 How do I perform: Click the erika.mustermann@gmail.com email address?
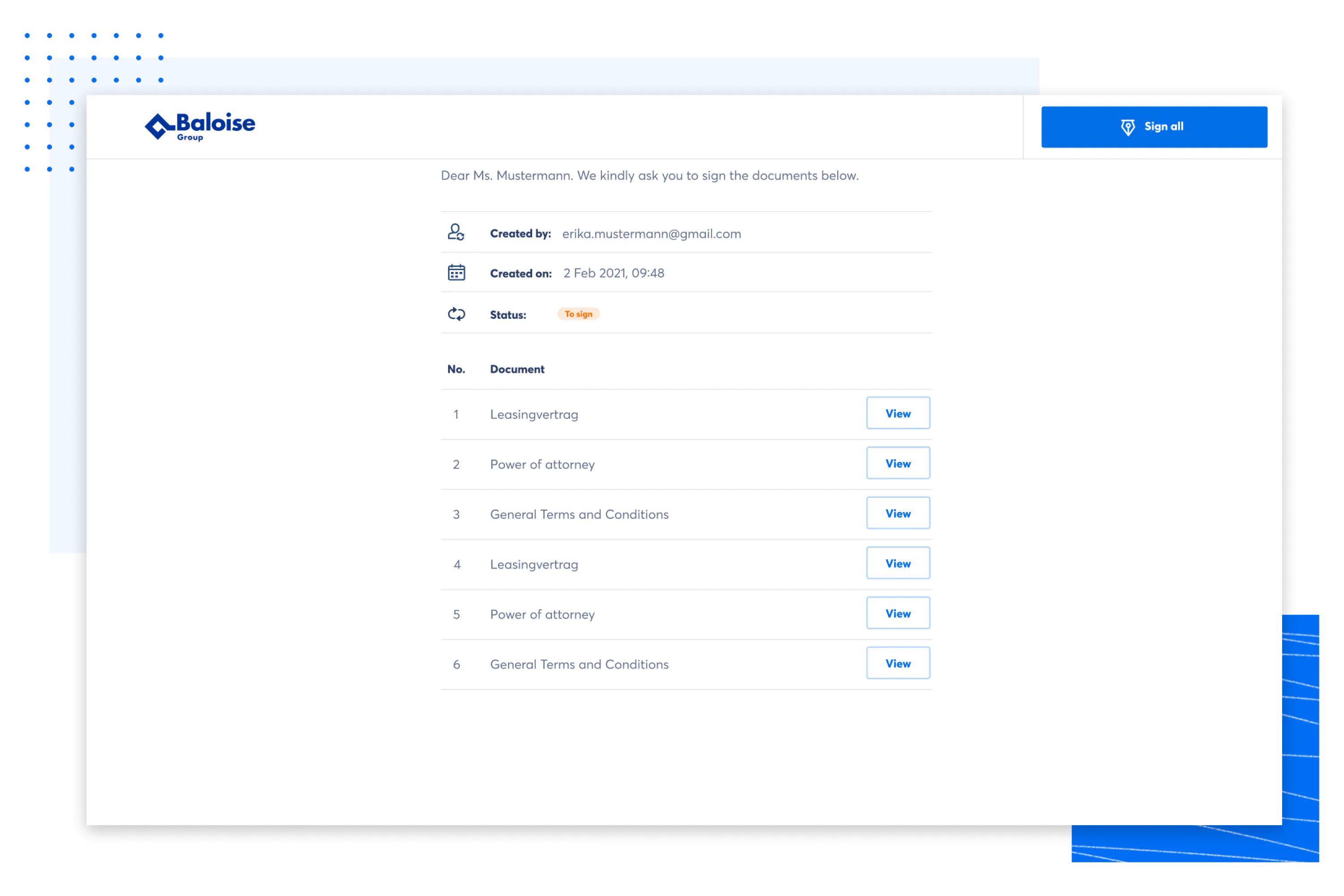pyautogui.click(x=651, y=234)
